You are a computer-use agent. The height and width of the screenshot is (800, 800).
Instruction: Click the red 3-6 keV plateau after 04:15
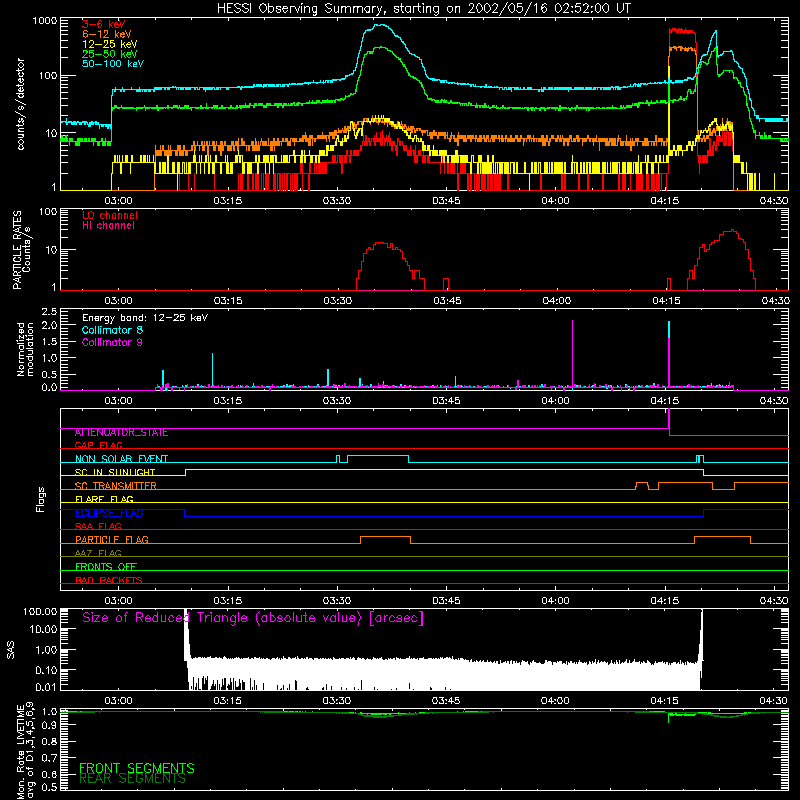click(x=682, y=31)
